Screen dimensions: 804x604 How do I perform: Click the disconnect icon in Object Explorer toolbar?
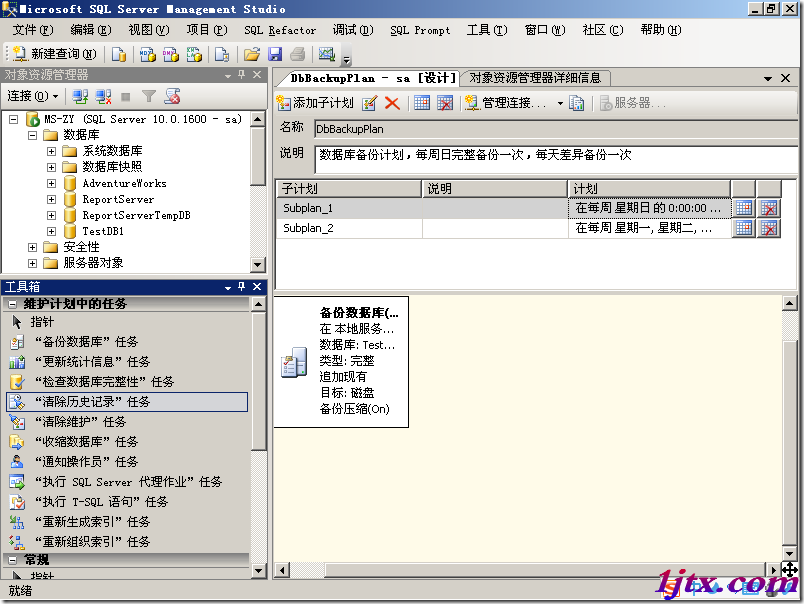[104, 96]
